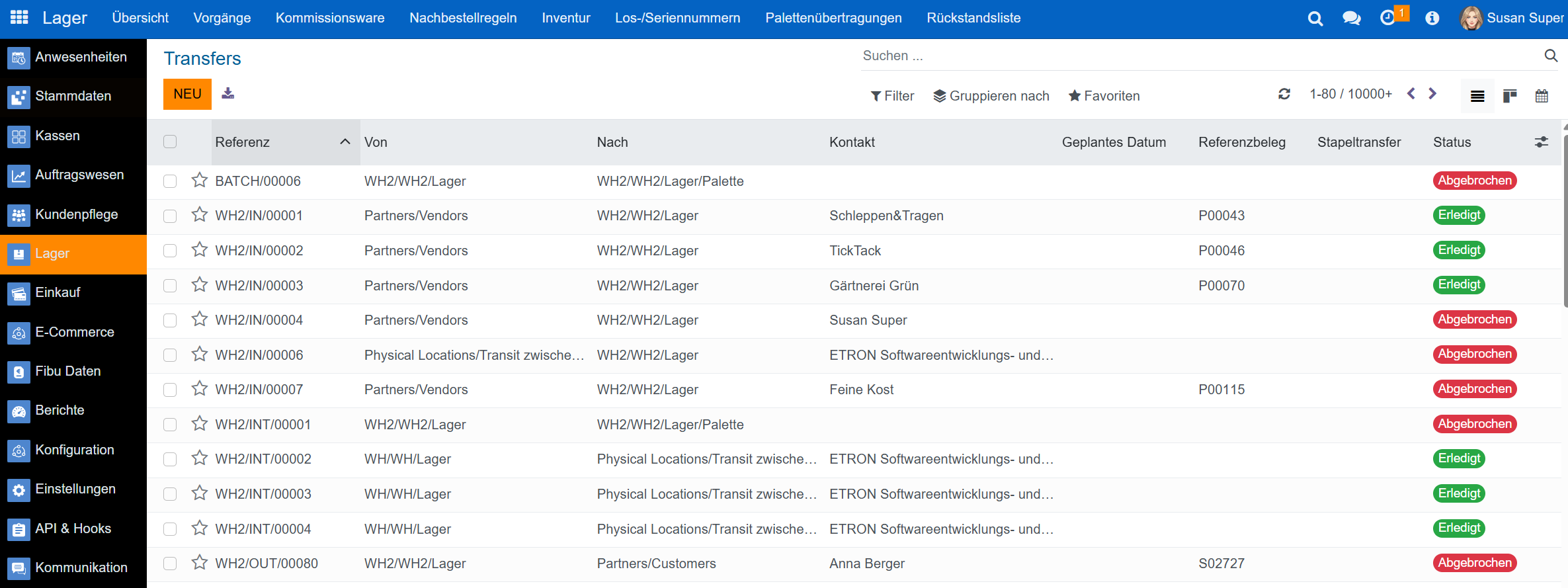Select checkbox for WH2/IN/00001 row
Screen dimensions: 1568x588
coord(170,216)
